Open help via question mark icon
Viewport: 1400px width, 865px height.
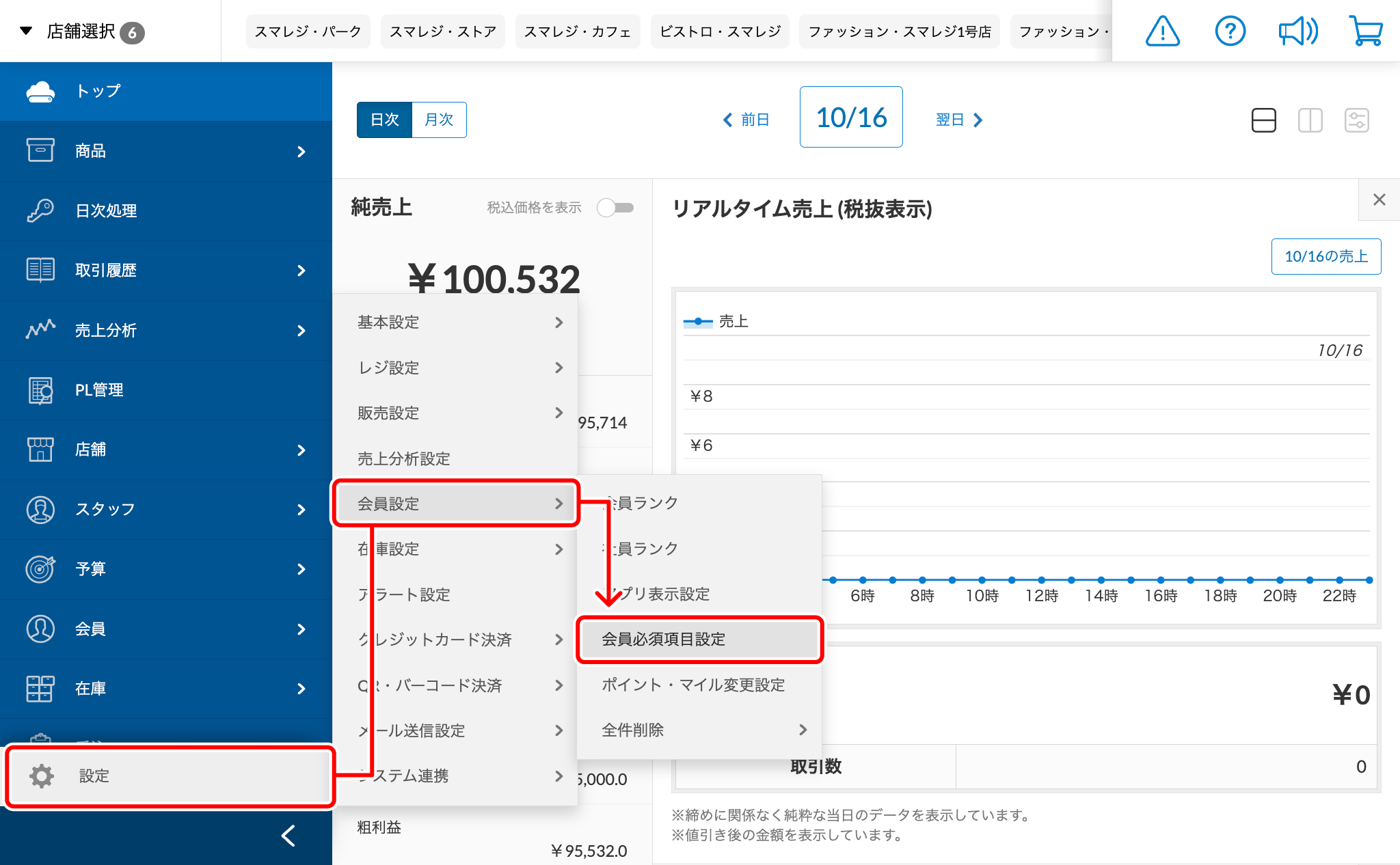[1230, 31]
